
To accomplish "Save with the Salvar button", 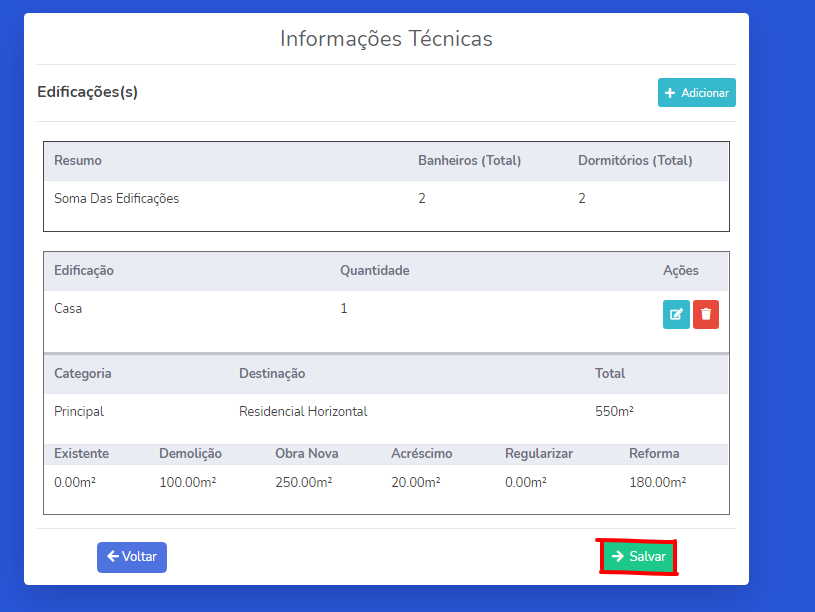I will [x=638, y=557].
